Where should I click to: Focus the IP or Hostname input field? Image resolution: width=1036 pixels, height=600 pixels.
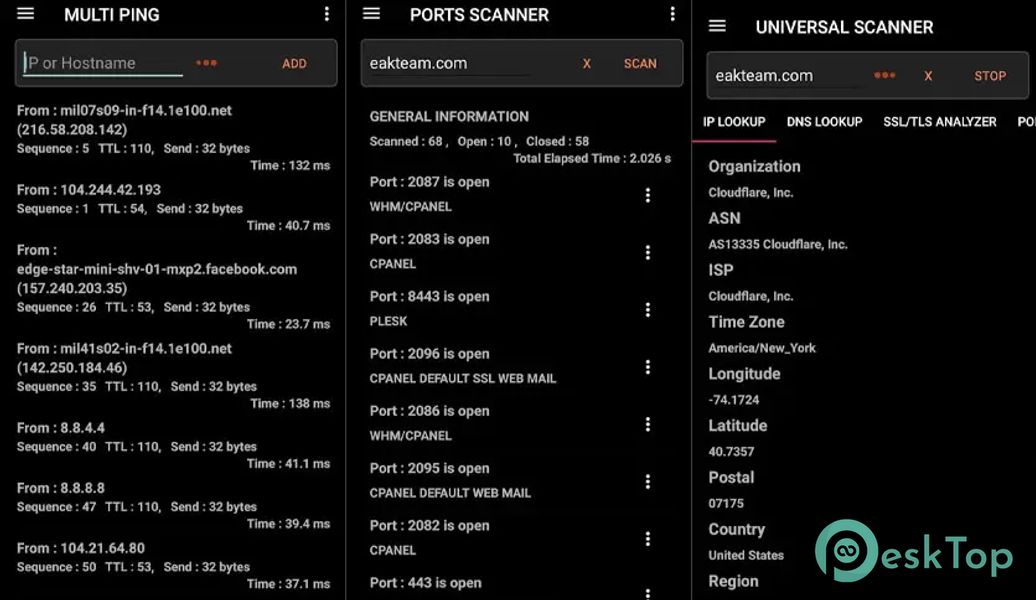point(102,63)
